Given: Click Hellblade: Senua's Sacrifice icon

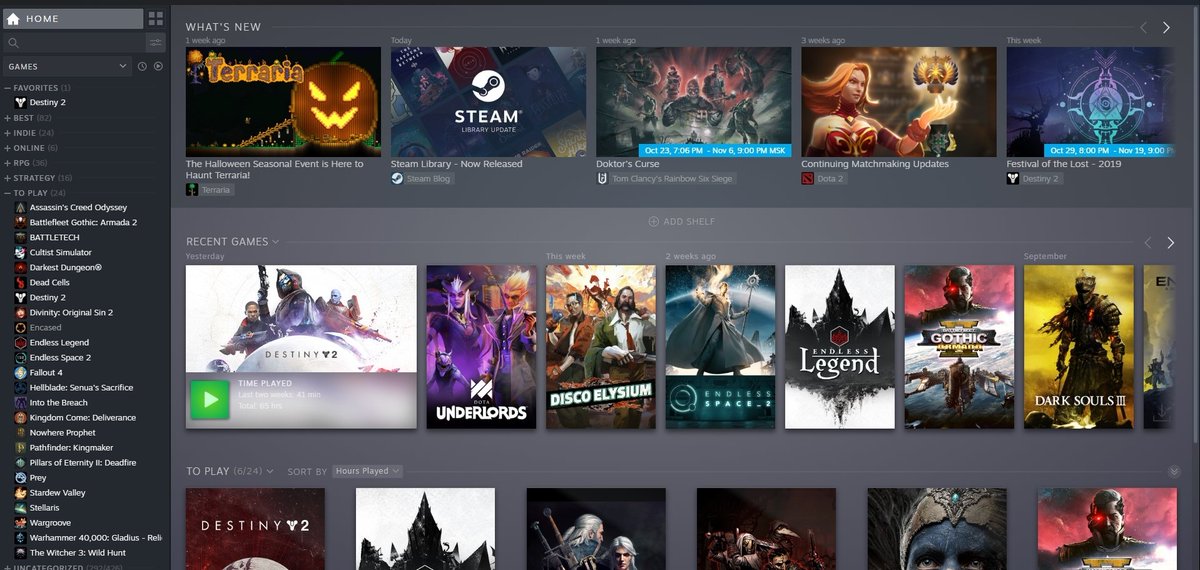Looking at the screenshot, I should (x=20, y=387).
